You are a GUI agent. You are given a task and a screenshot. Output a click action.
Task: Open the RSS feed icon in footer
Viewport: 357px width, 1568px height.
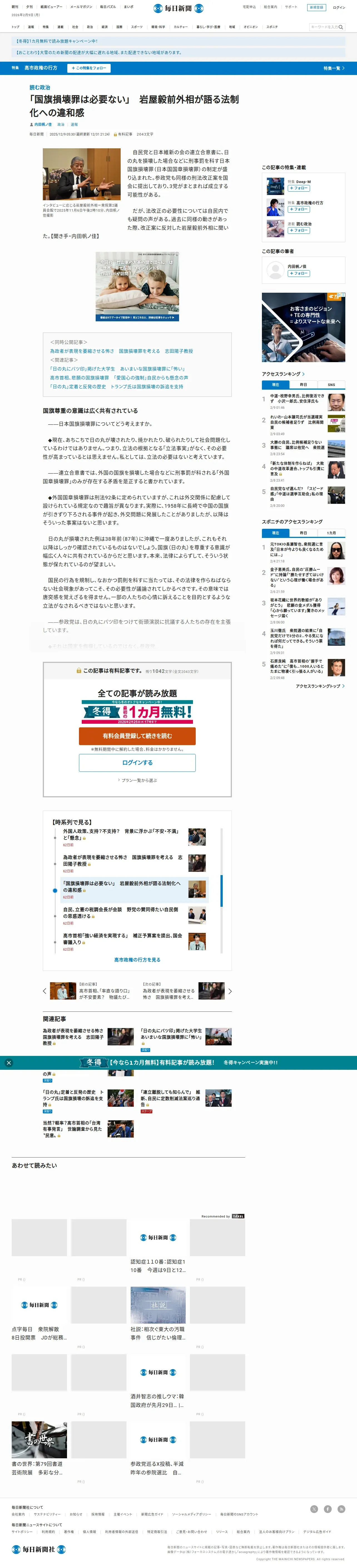pos(341,1508)
